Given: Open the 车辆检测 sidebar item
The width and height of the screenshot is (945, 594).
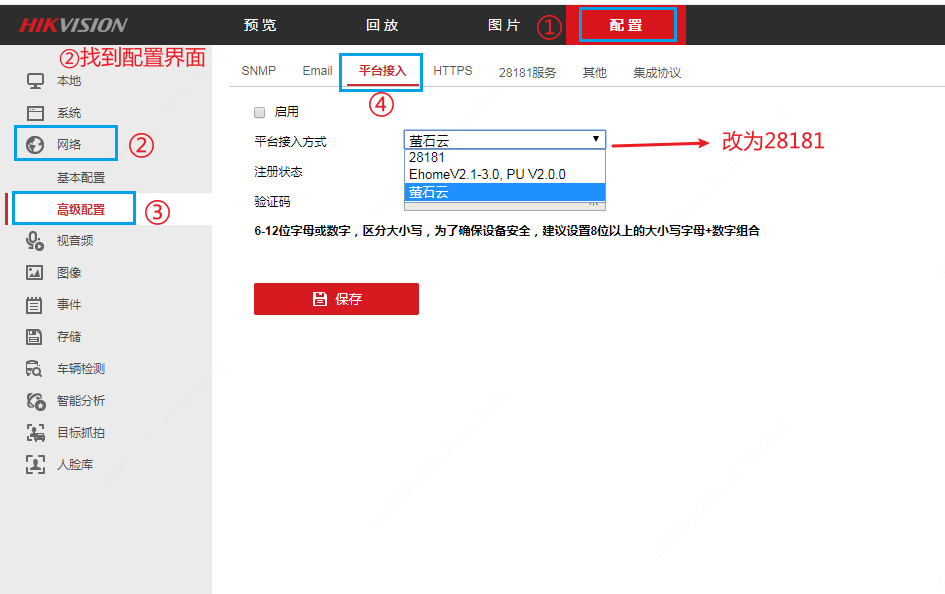Looking at the screenshot, I should click(81, 369).
